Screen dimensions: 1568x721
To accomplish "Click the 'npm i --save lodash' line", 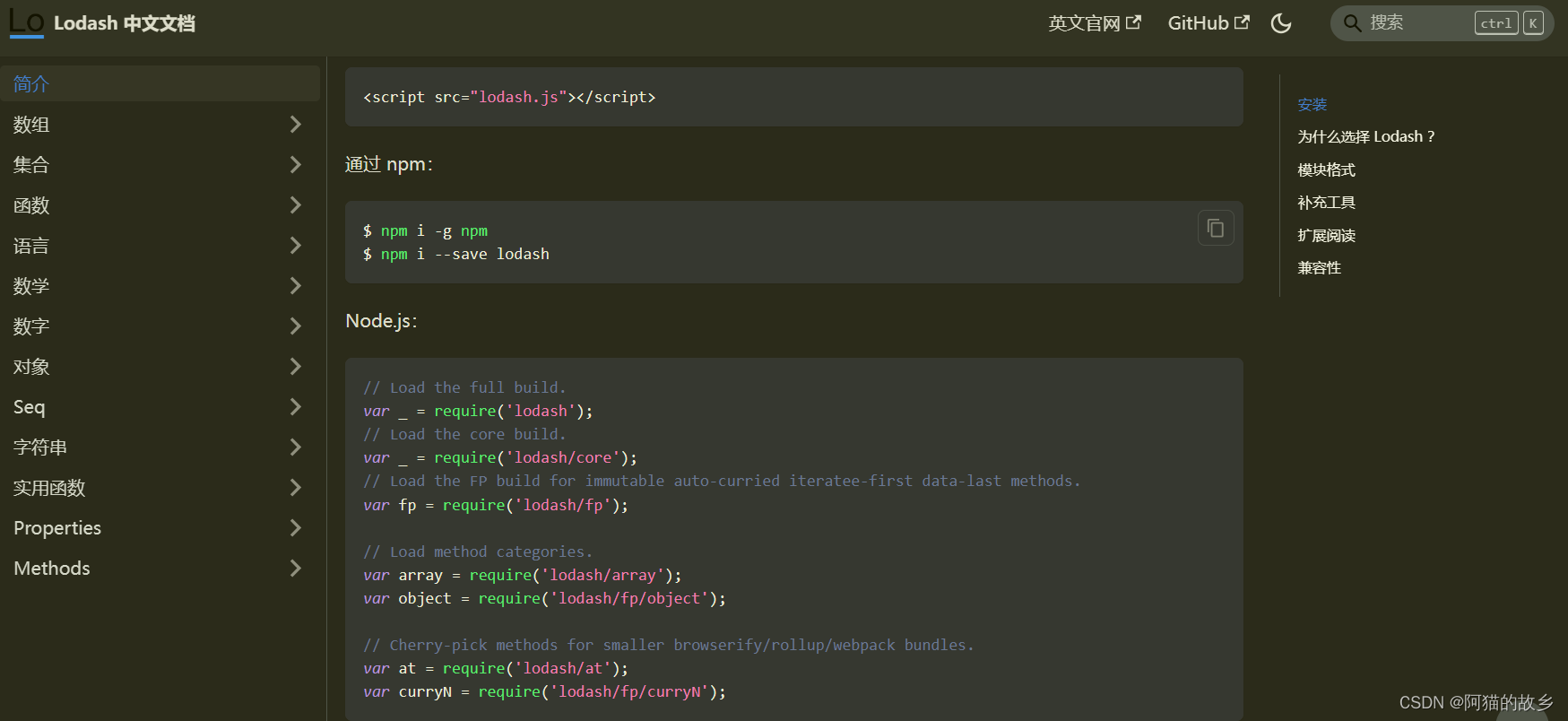I will click(x=456, y=255).
